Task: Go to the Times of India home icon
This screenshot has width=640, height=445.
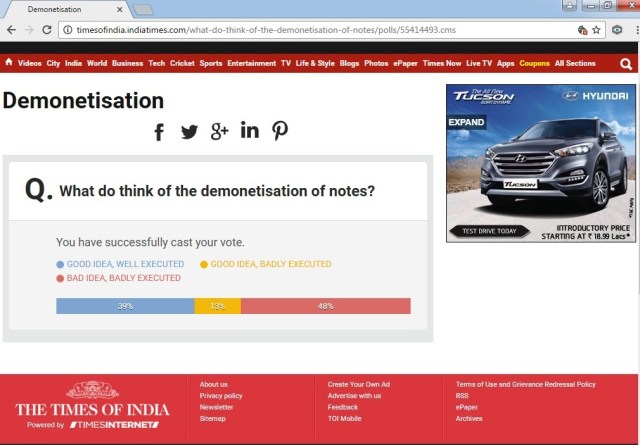Action: (9, 63)
